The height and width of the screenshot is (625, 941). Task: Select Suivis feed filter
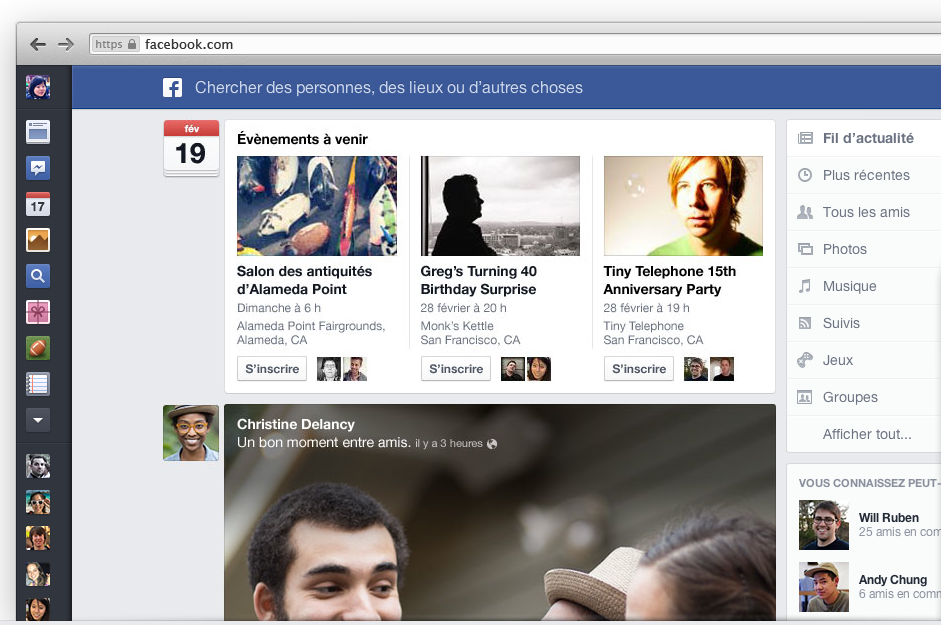point(841,324)
